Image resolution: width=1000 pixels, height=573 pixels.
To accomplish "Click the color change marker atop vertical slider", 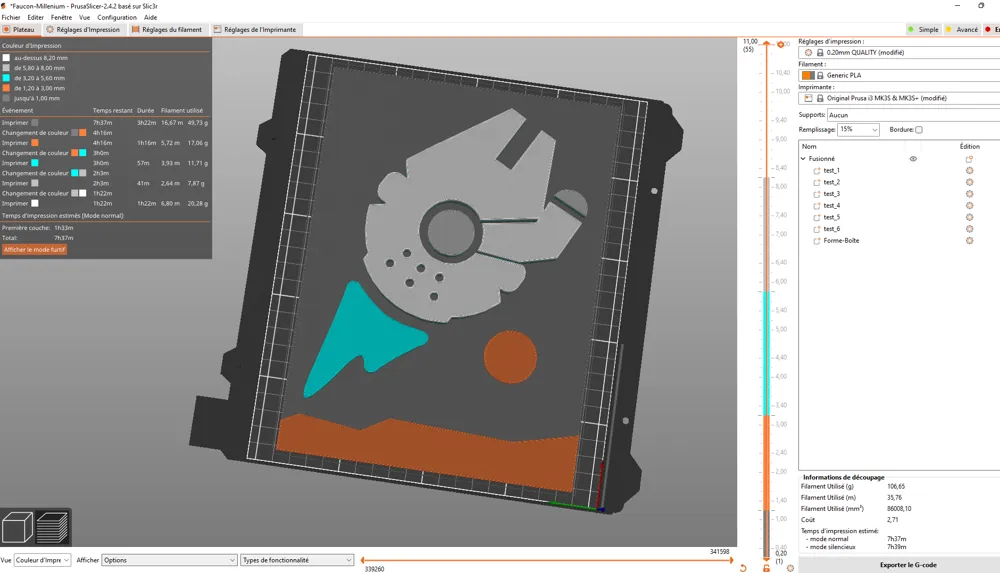I will click(781, 44).
